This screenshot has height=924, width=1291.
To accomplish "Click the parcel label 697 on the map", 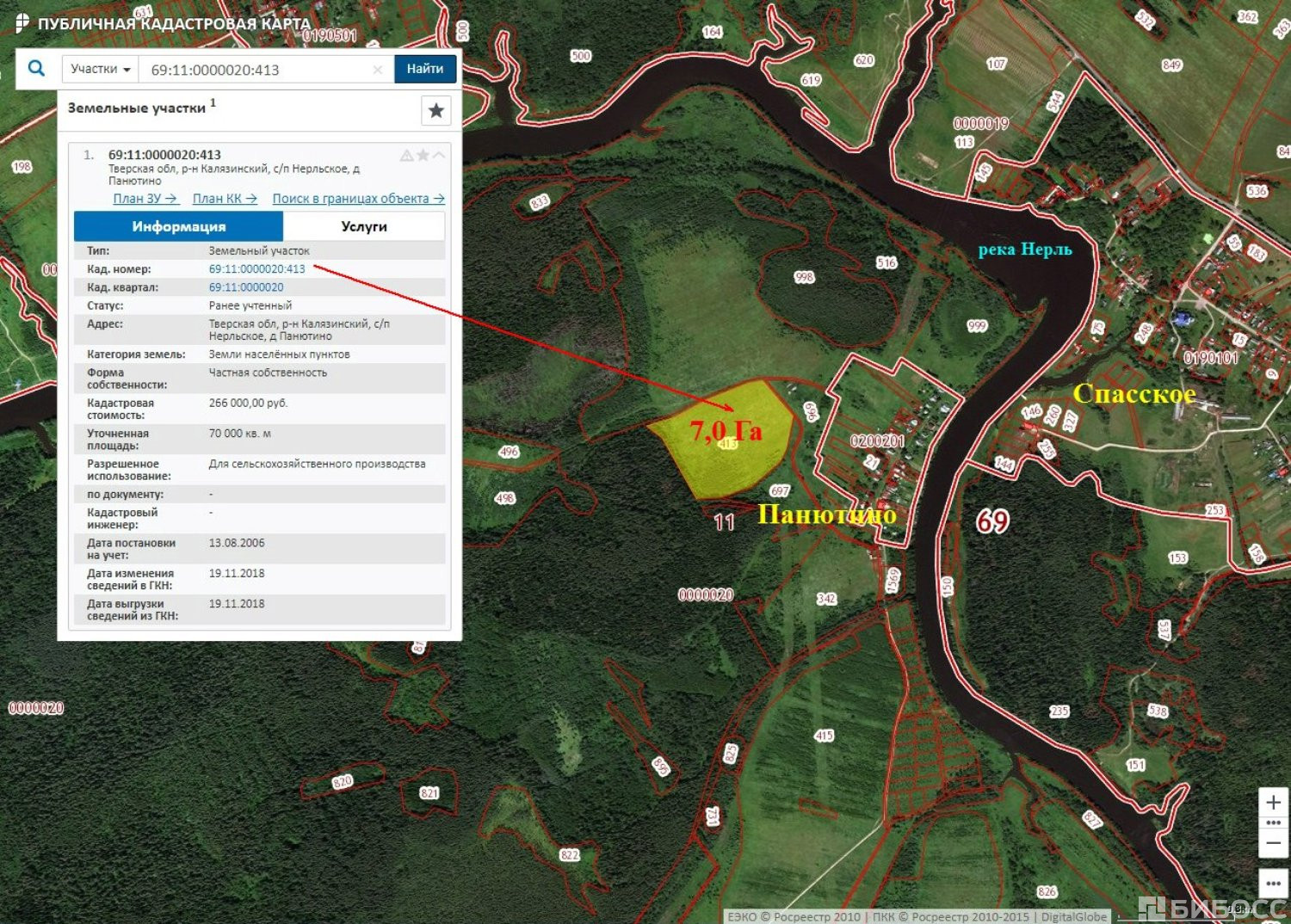I will 780,491.
